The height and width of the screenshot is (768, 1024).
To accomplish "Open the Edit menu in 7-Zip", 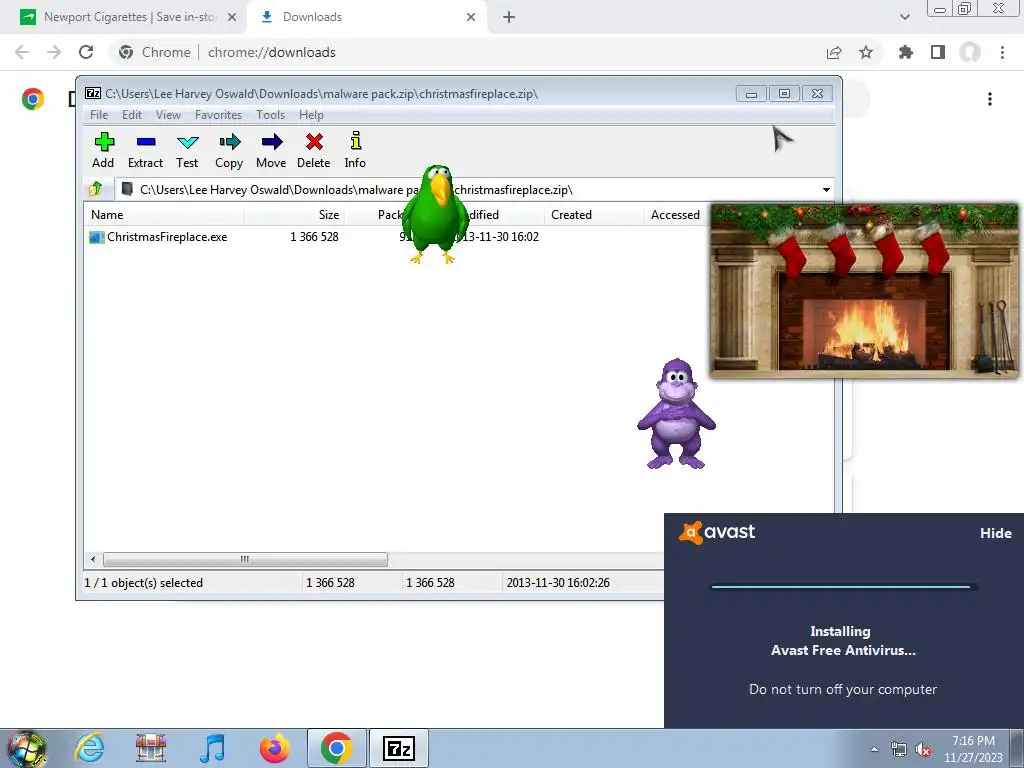I will point(132,115).
